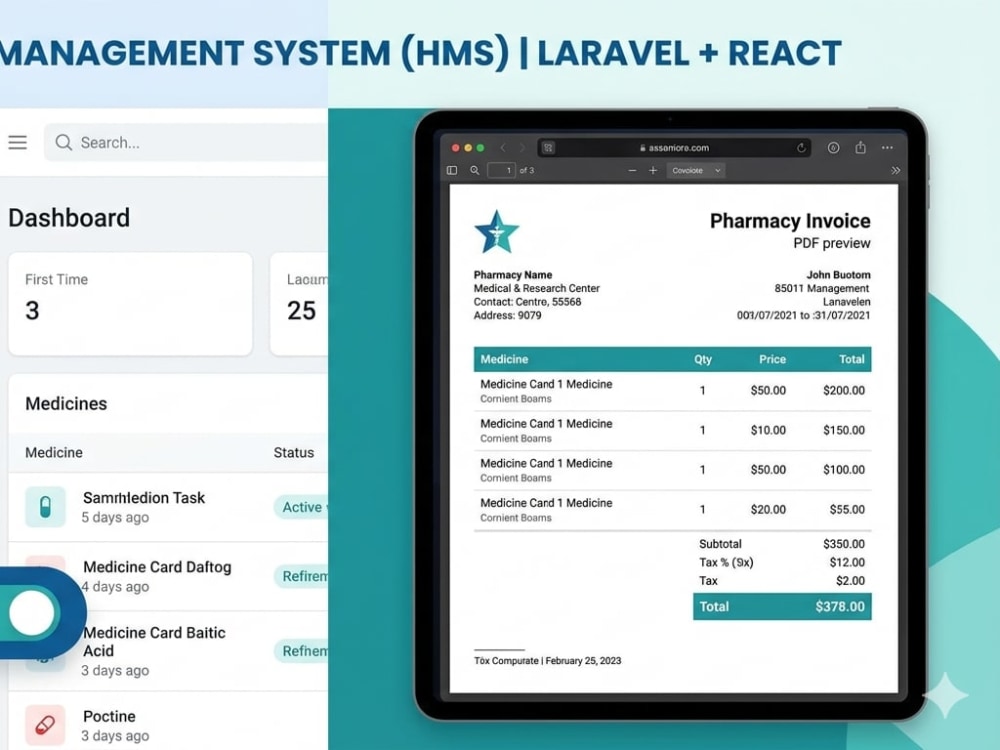This screenshot has width=1000, height=750.
Task: Click the tab overview icon in address bar
Action: point(548,147)
